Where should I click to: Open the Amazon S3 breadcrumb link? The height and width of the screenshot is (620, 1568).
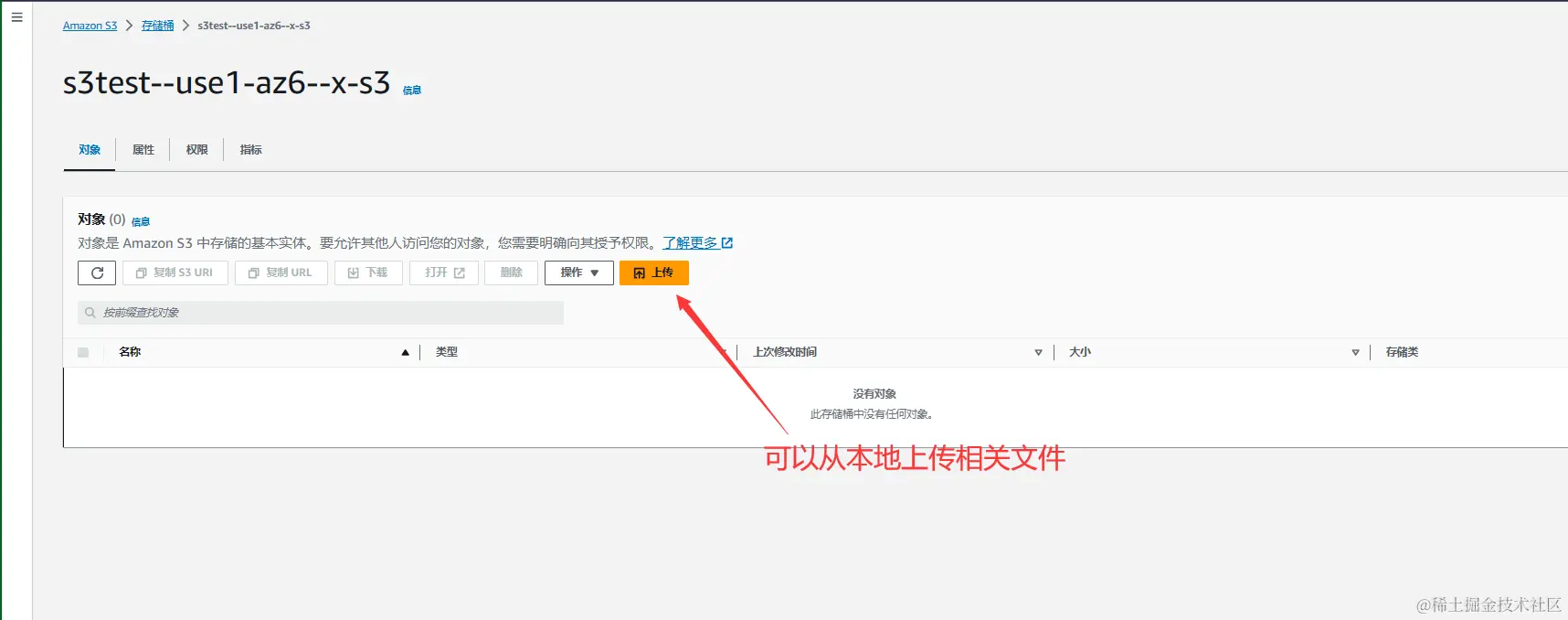point(90,26)
